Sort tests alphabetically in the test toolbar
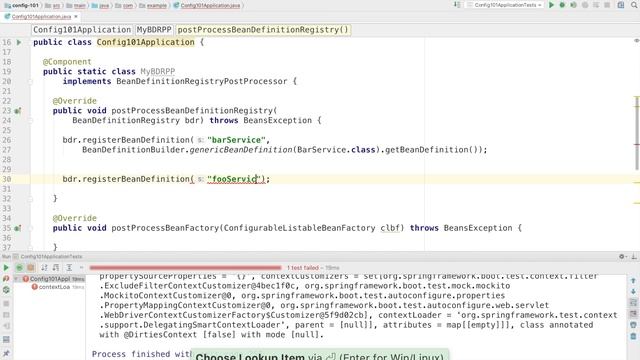 click(44, 268)
